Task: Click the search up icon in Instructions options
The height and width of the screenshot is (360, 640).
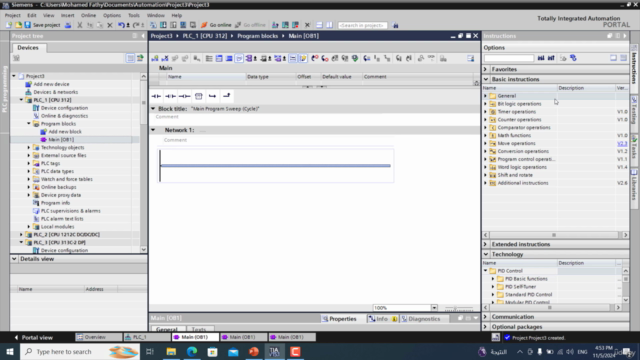Action: (x=551, y=58)
